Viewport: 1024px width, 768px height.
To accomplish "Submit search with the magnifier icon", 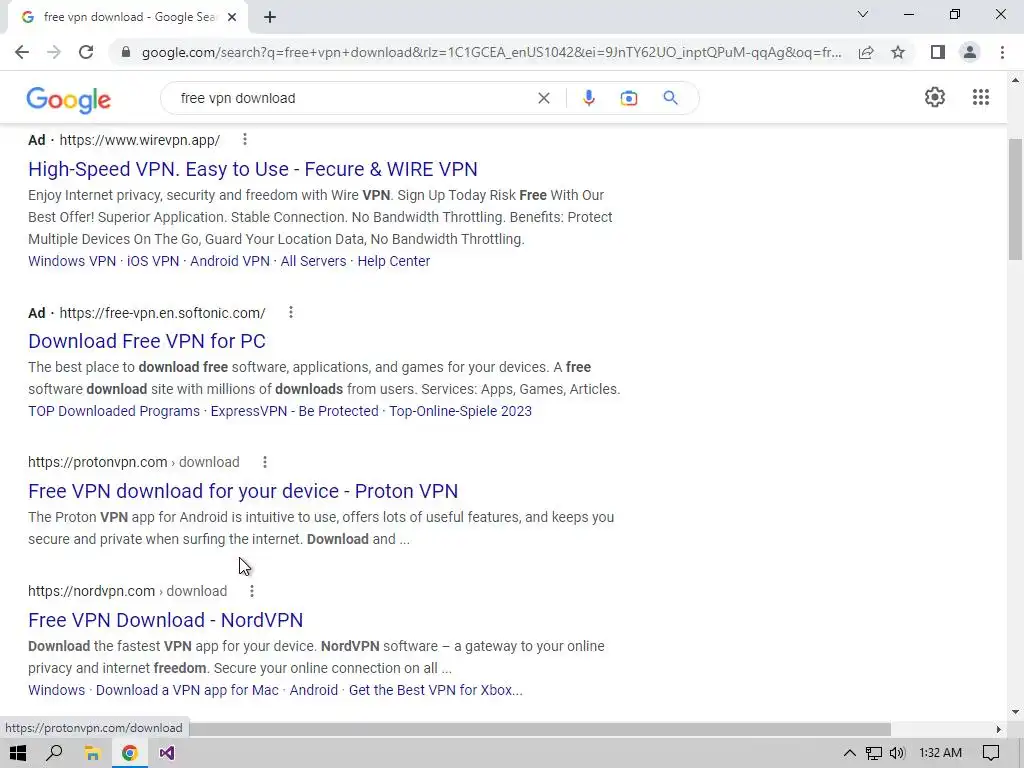I will pos(670,98).
